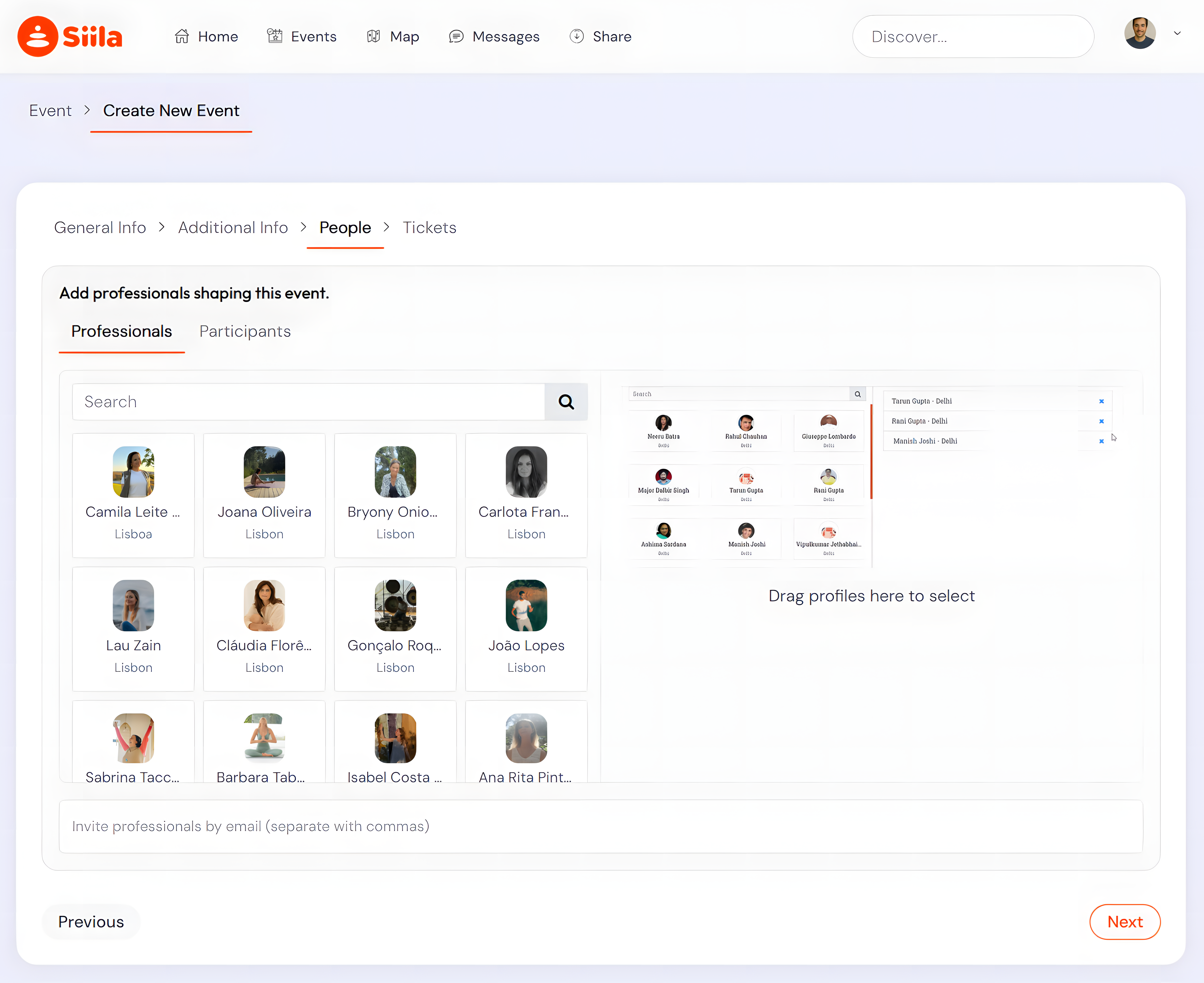This screenshot has height=983, width=1204.
Task: Select Joana Oliveira profile card
Action: point(264,495)
